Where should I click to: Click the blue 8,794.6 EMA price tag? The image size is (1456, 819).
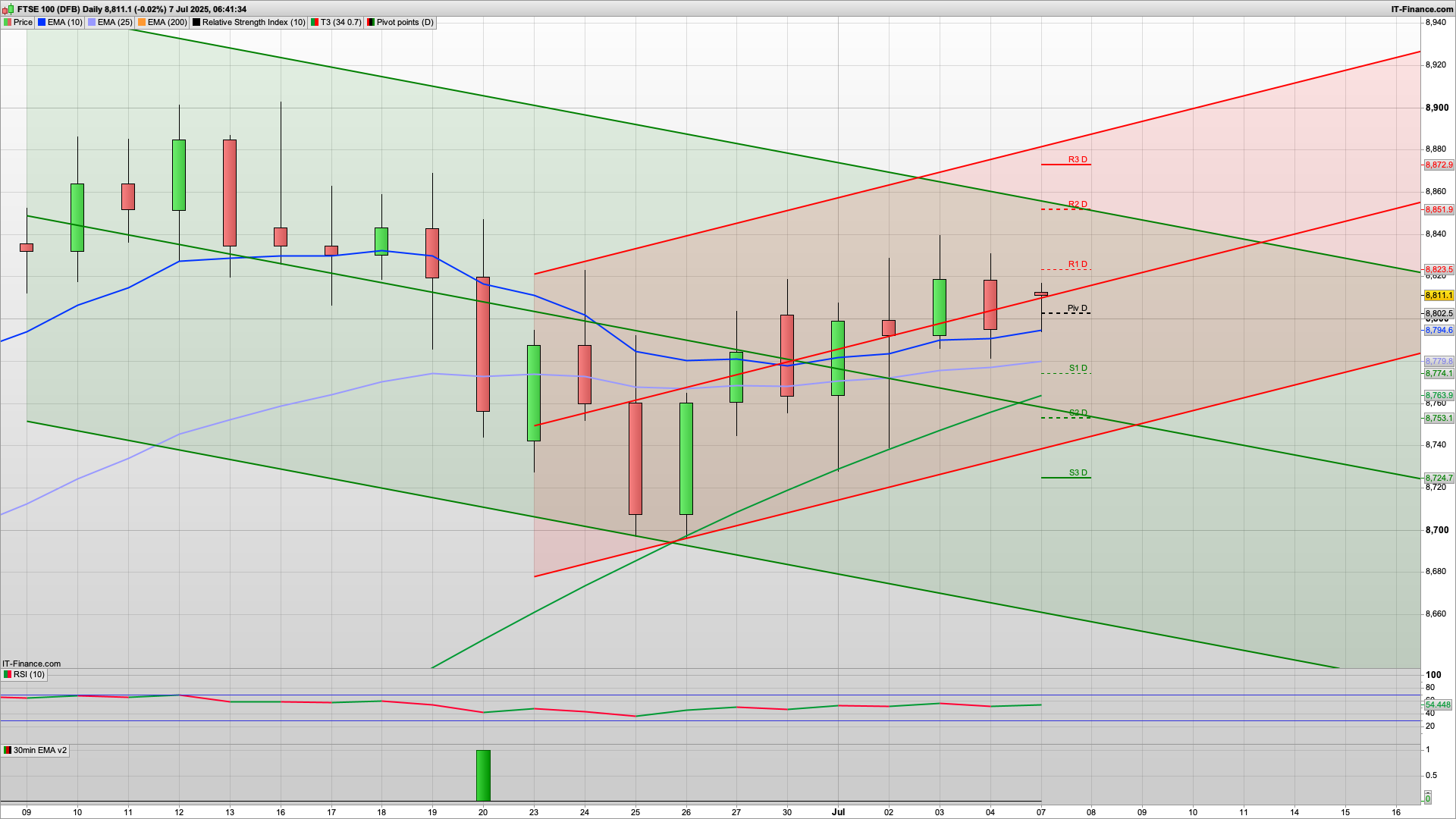pyautogui.click(x=1439, y=330)
